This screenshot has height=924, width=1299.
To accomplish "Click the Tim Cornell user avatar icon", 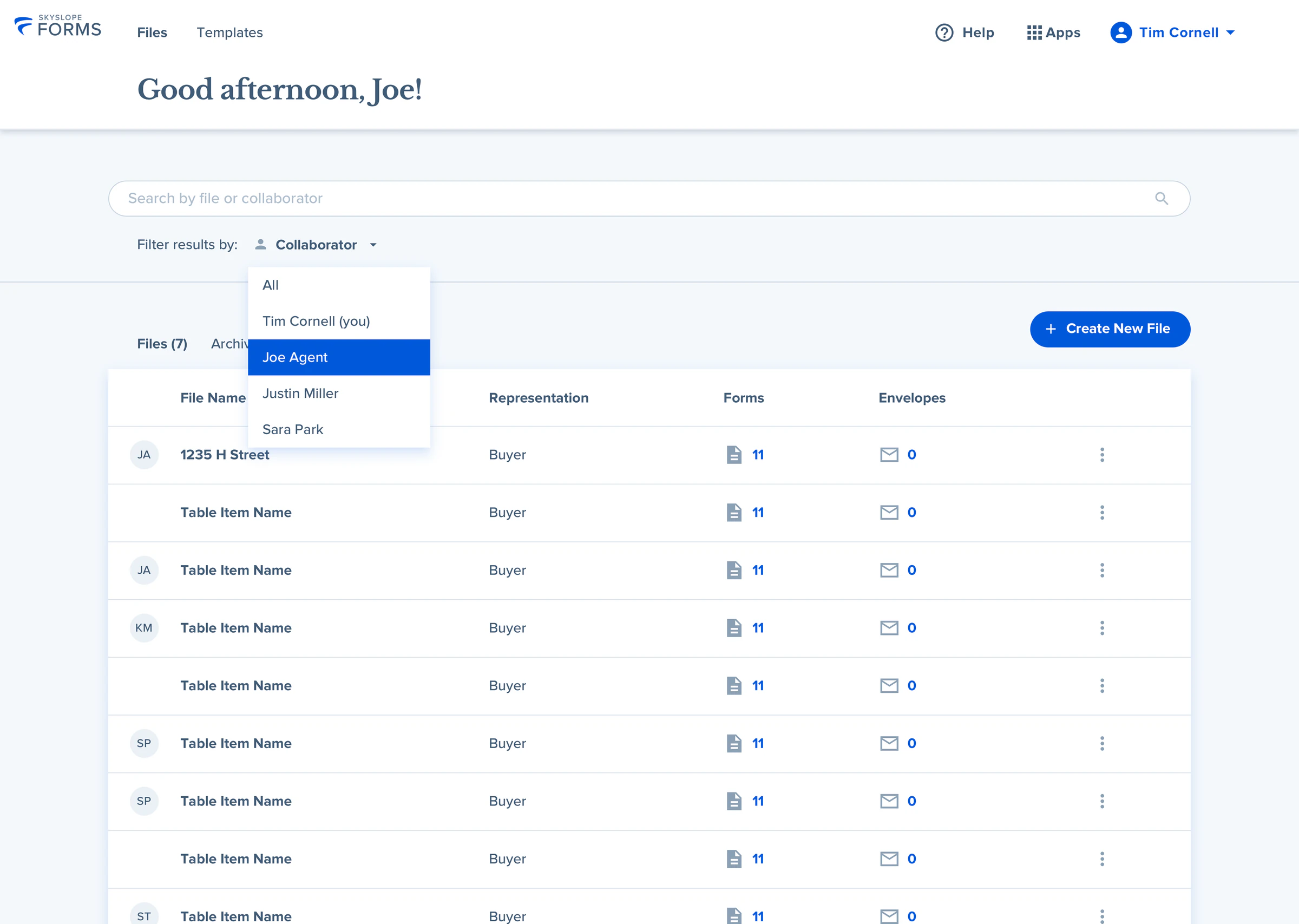I will pos(1120,32).
